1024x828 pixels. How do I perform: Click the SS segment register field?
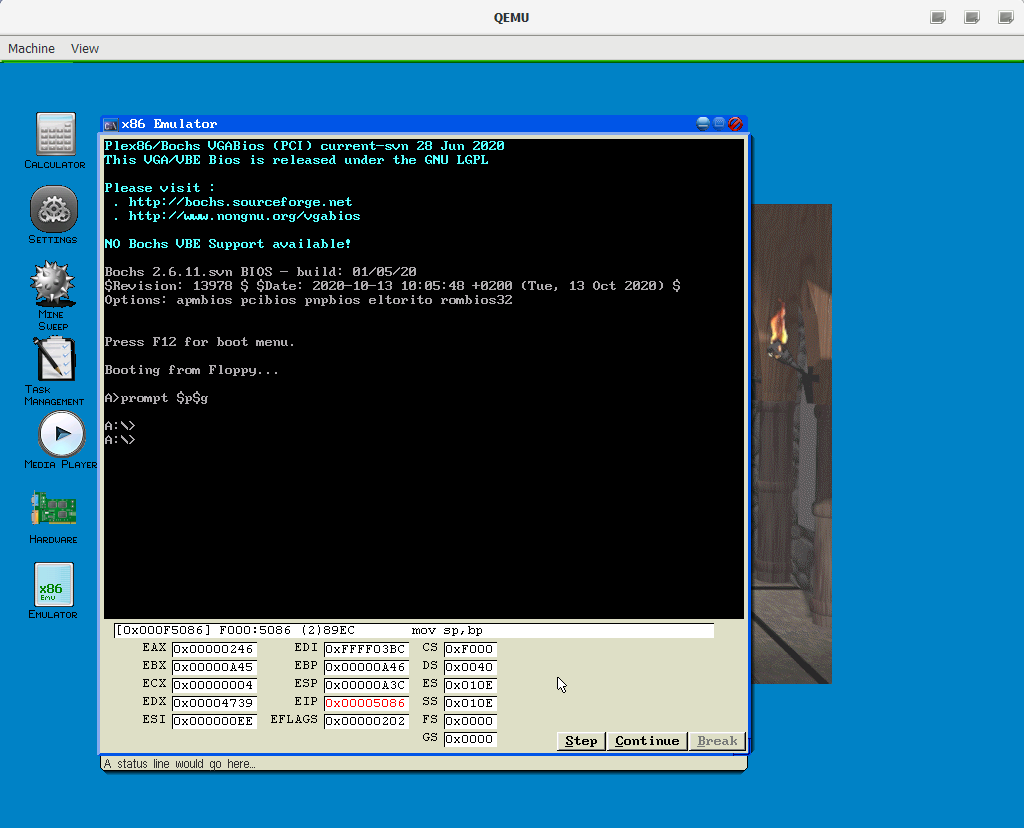[470, 703]
